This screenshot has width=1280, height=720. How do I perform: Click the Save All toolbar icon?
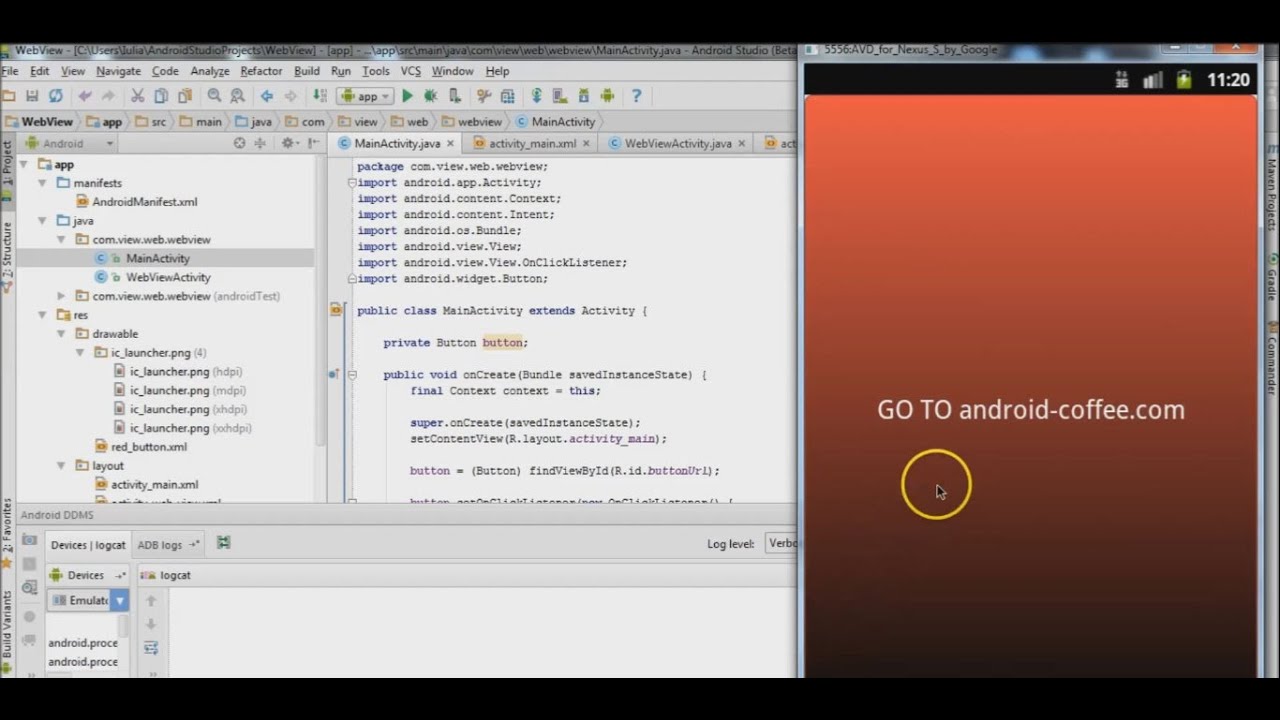click(x=32, y=96)
